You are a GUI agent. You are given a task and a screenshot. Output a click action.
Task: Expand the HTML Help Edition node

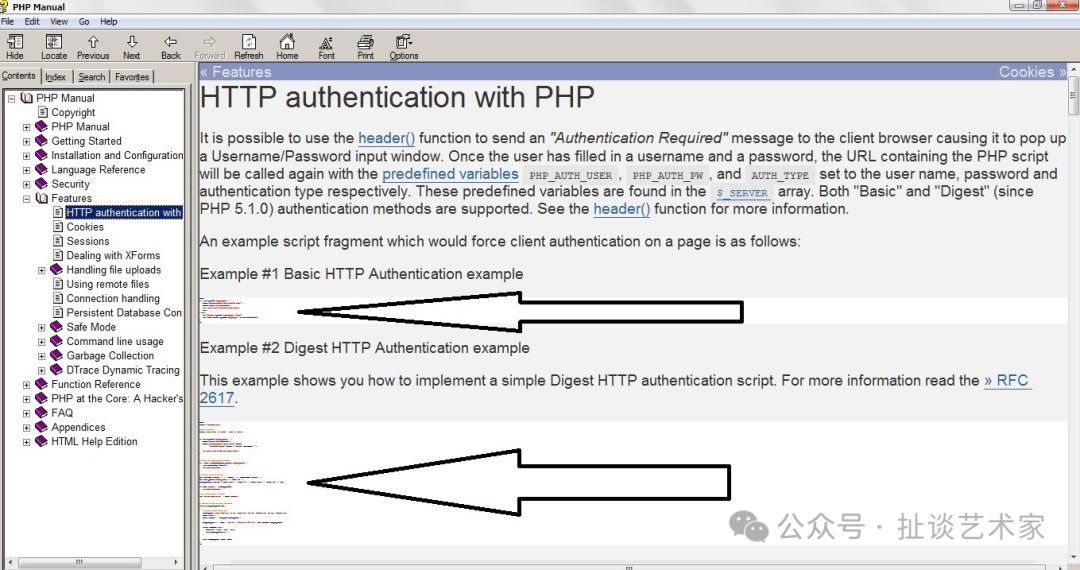click(x=26, y=442)
